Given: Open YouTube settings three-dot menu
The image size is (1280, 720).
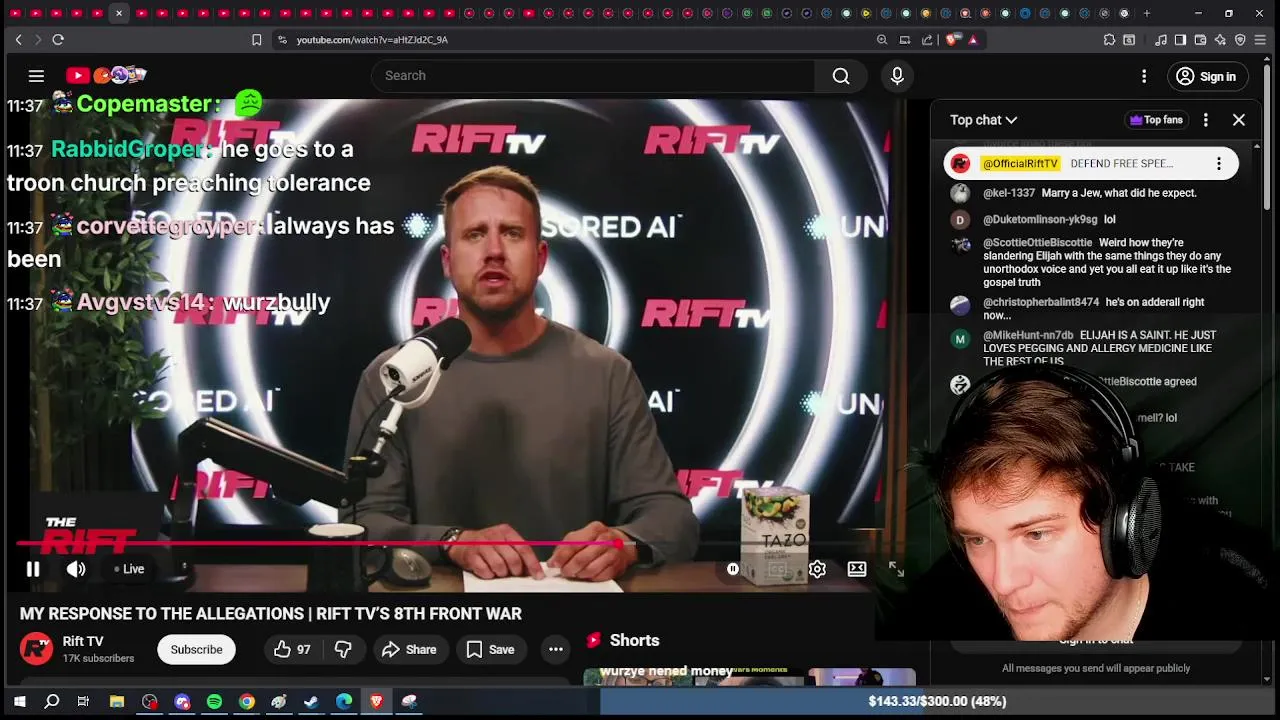Looking at the screenshot, I should pos(1144,76).
